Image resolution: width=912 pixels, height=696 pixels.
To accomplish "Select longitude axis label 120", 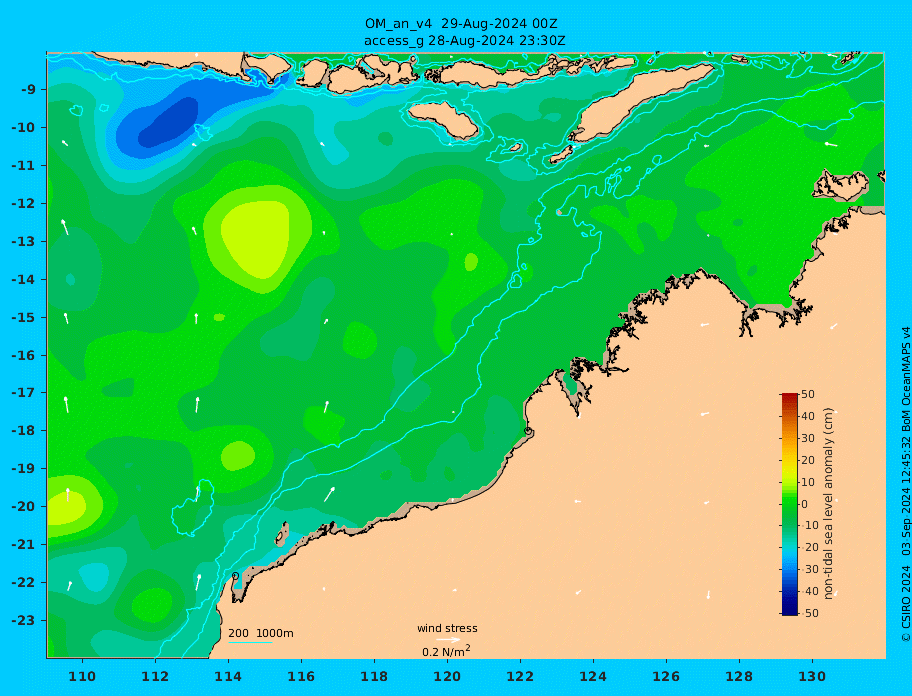I will [x=447, y=677].
